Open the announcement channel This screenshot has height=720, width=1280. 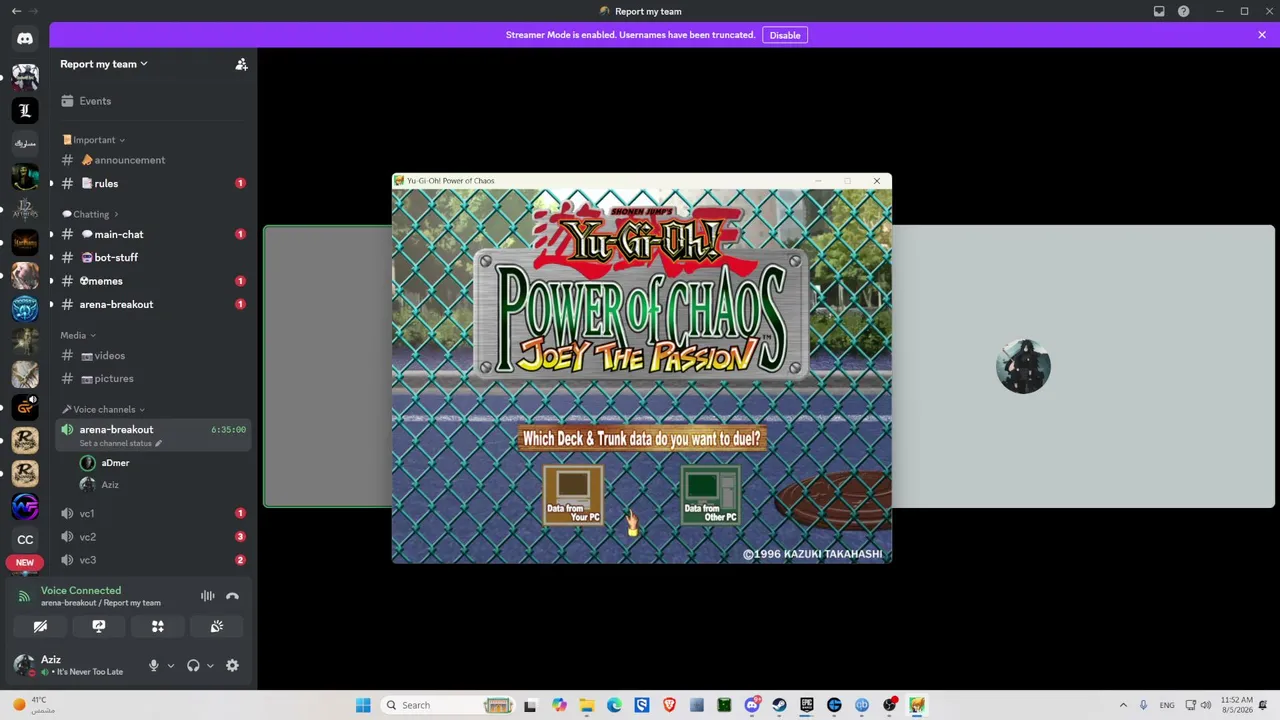[x=152, y=160]
